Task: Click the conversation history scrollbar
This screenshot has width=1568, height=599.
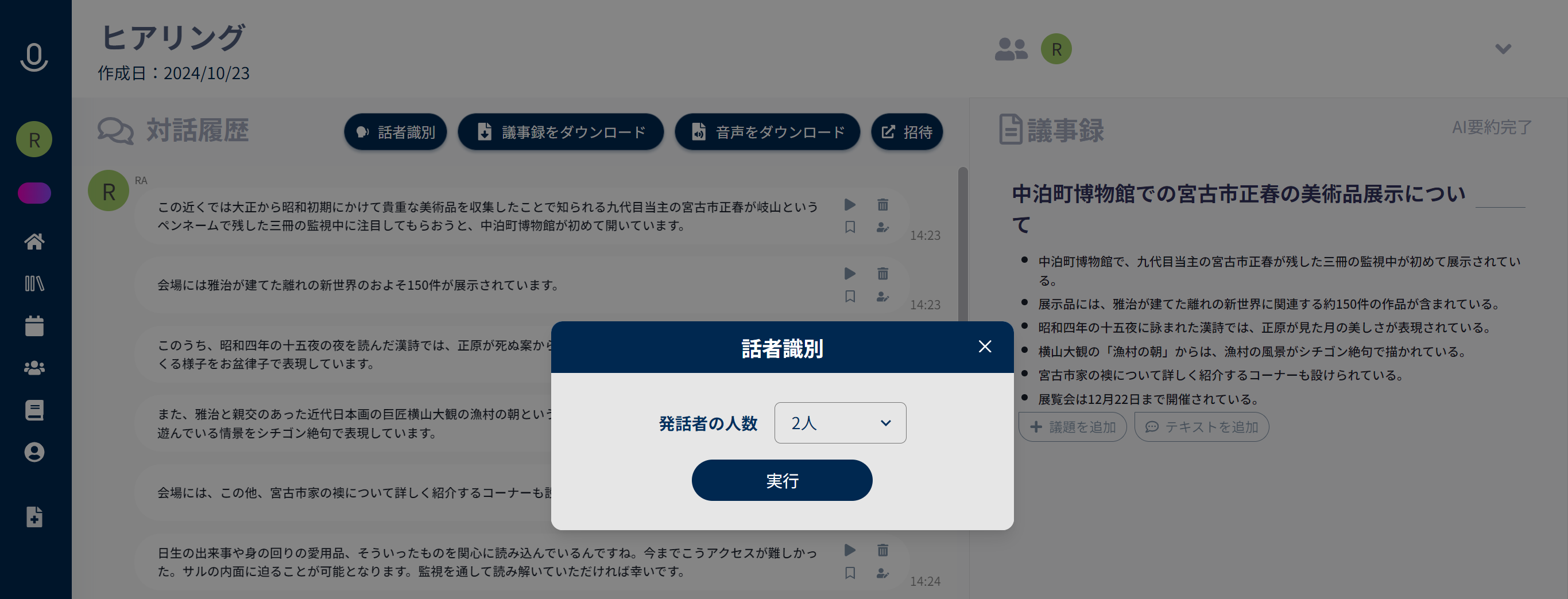Action: 962,243
